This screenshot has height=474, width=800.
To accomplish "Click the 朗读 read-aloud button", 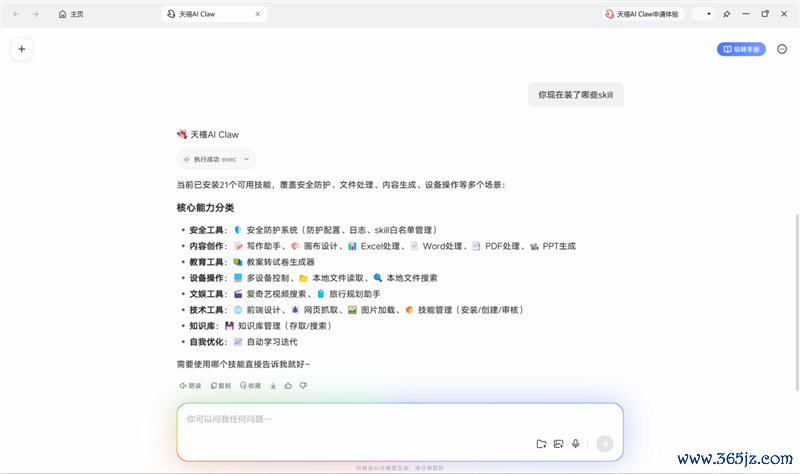I will pyautogui.click(x=190, y=386).
